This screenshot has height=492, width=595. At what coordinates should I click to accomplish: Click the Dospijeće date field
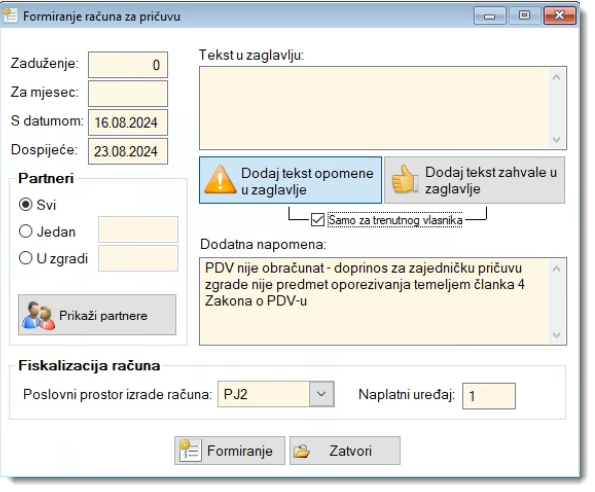pyautogui.click(x=128, y=151)
